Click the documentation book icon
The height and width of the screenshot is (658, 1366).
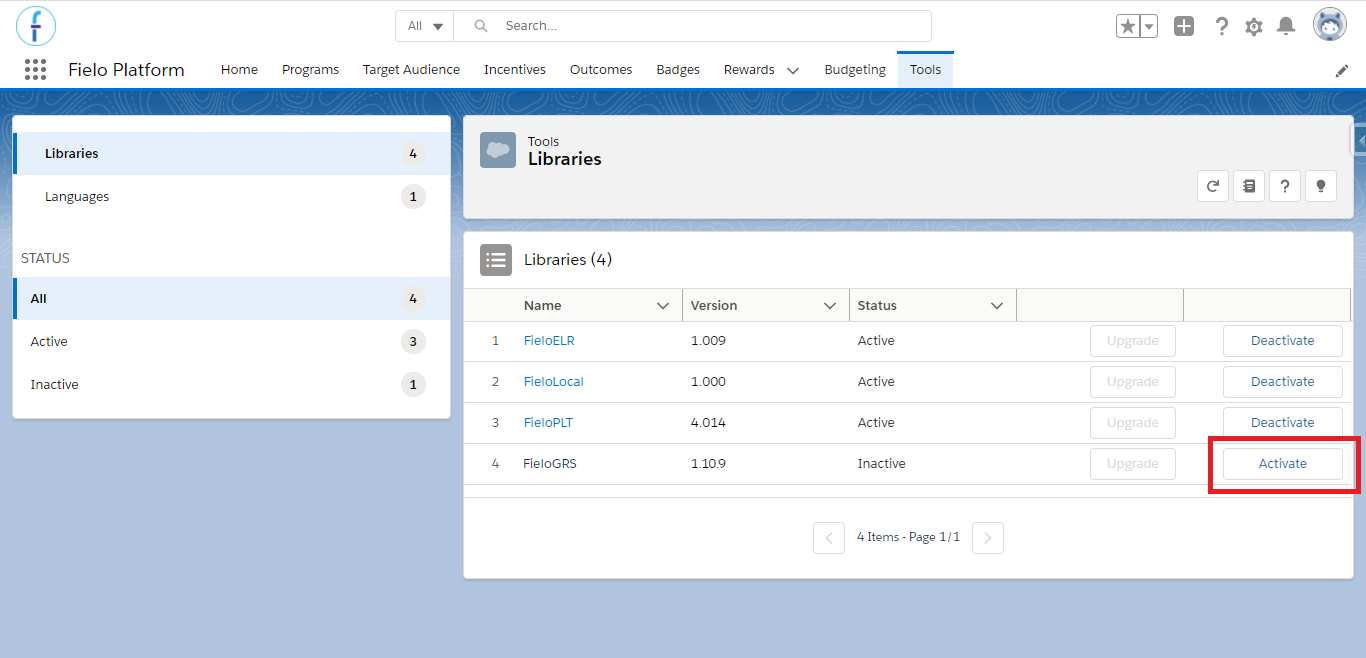coord(1249,185)
